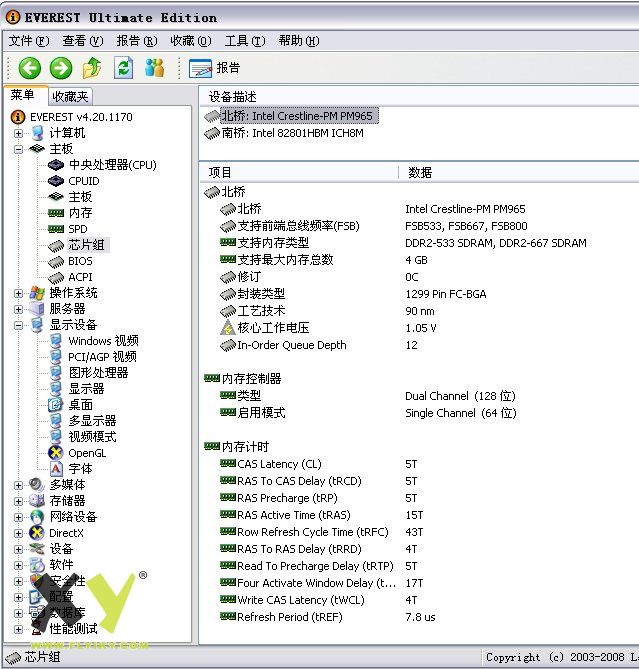Screen dimensions: 639x669
Task: Select the 支持内存类型 row
Action: point(403,243)
